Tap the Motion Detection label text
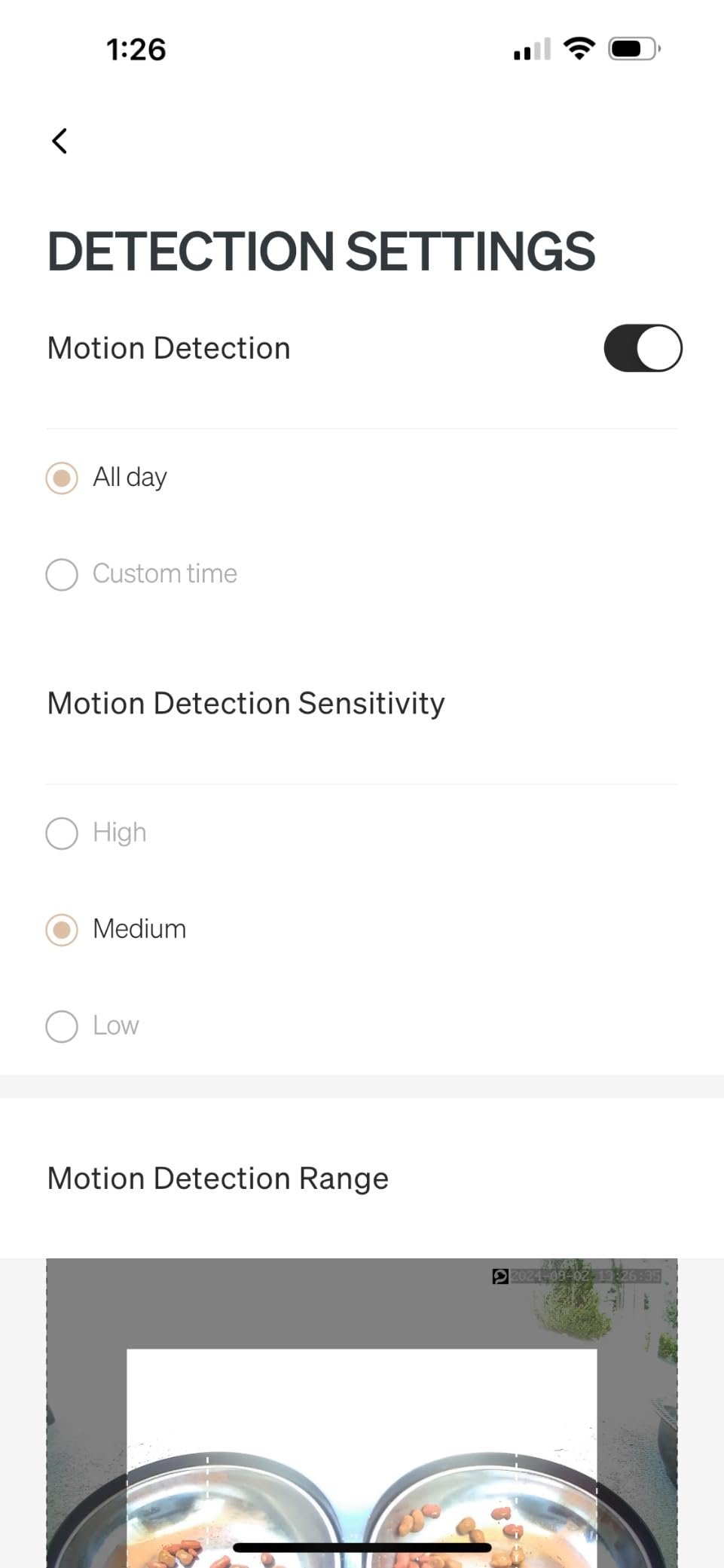The image size is (724, 1568). click(x=169, y=349)
